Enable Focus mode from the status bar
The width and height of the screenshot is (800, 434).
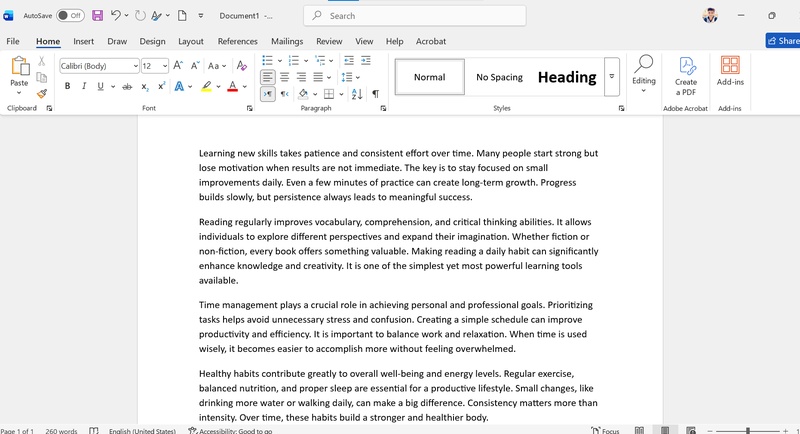click(x=606, y=430)
